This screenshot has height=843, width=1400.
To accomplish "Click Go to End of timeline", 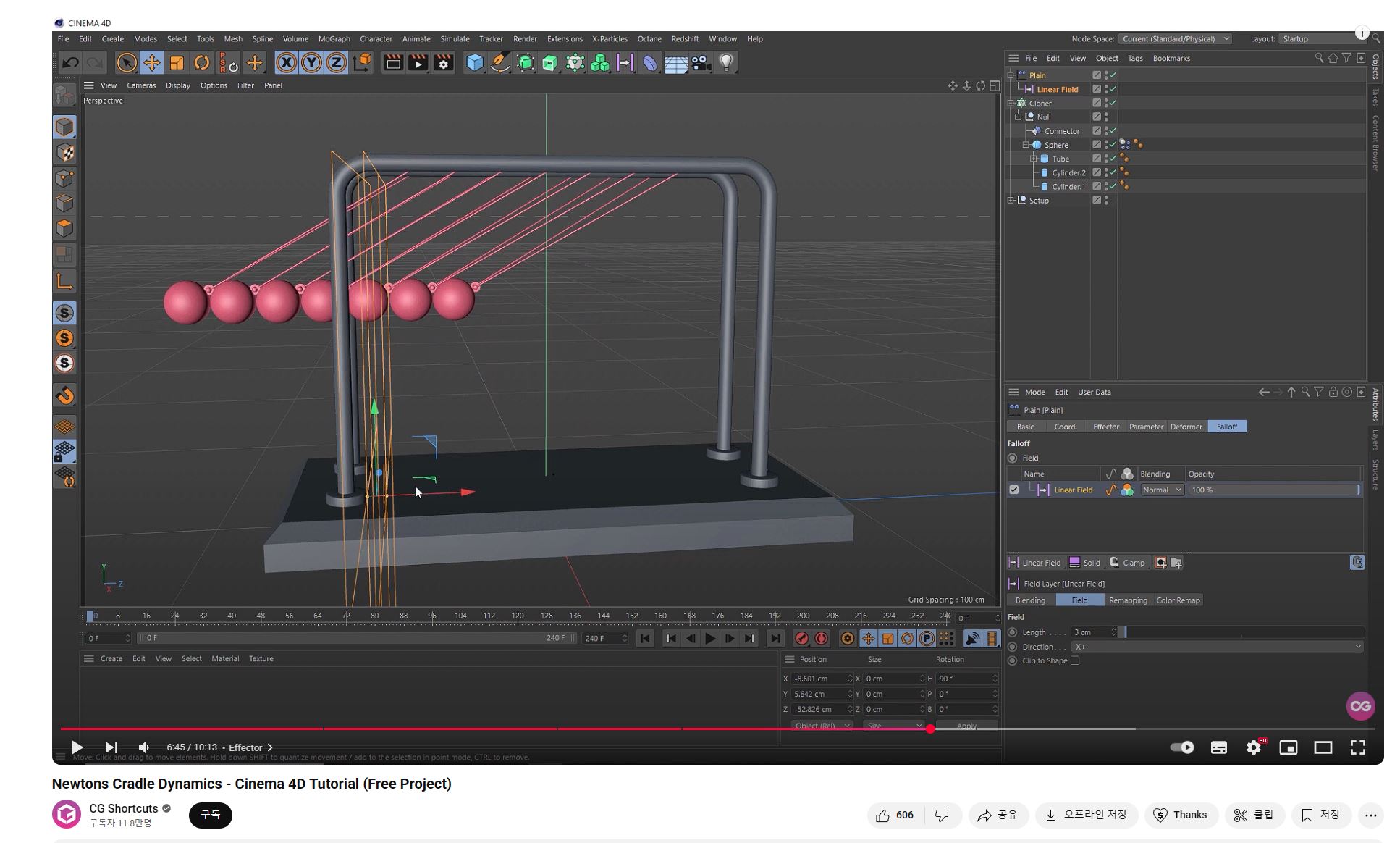I will tap(775, 639).
